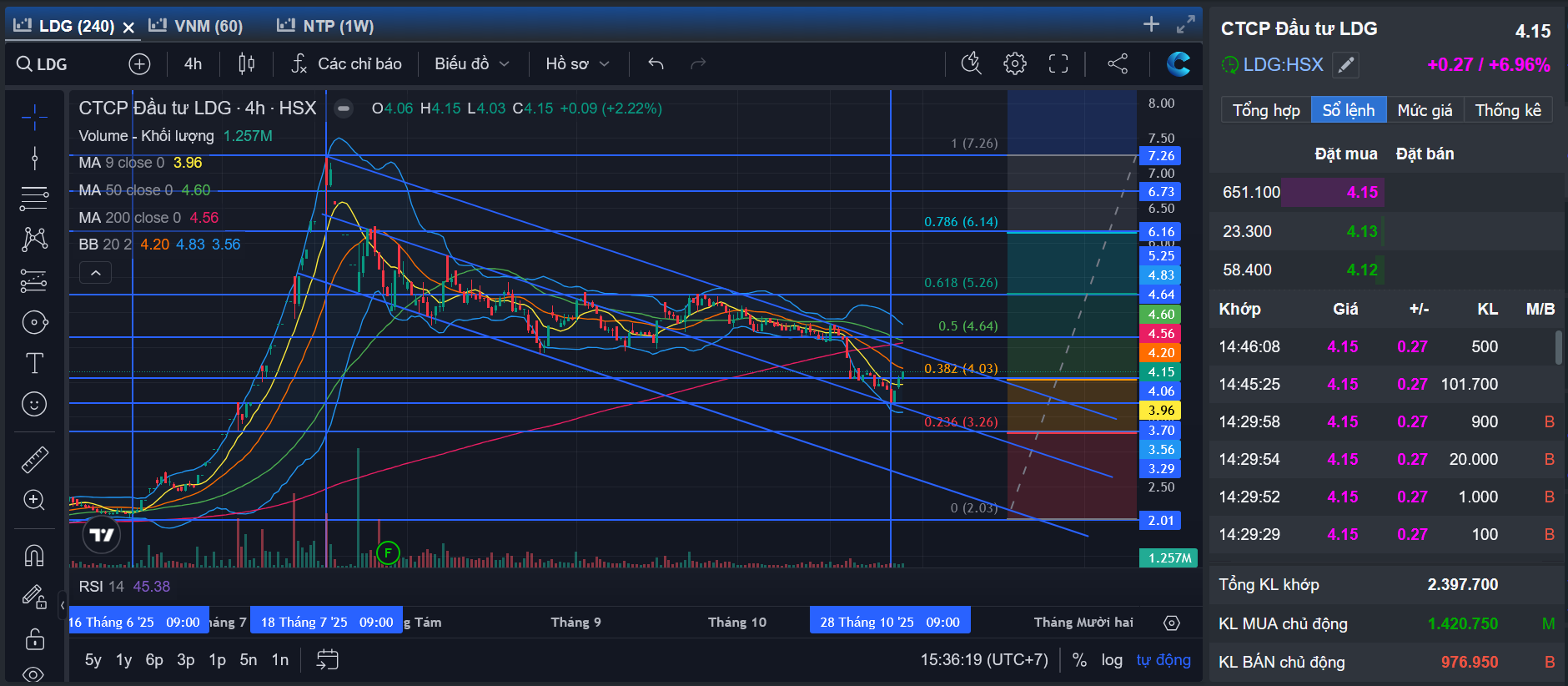Screen dimensions: 1568x686
Task: Click the minus circle beside chart title
Action: point(344,108)
